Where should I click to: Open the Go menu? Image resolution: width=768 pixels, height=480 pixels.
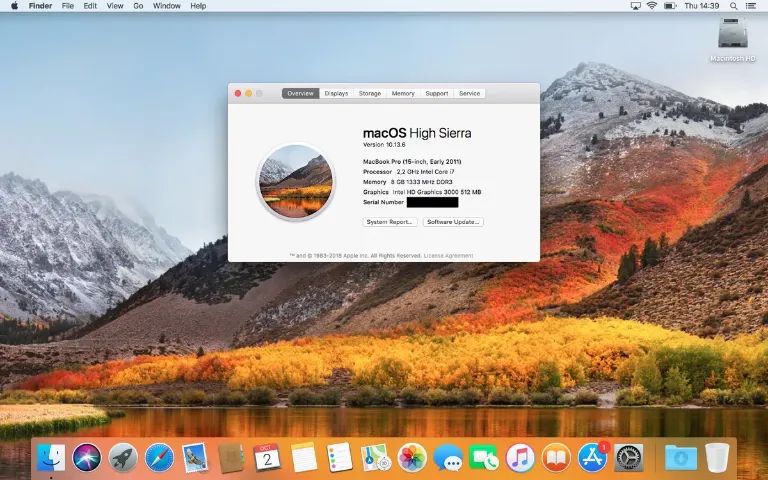138,6
